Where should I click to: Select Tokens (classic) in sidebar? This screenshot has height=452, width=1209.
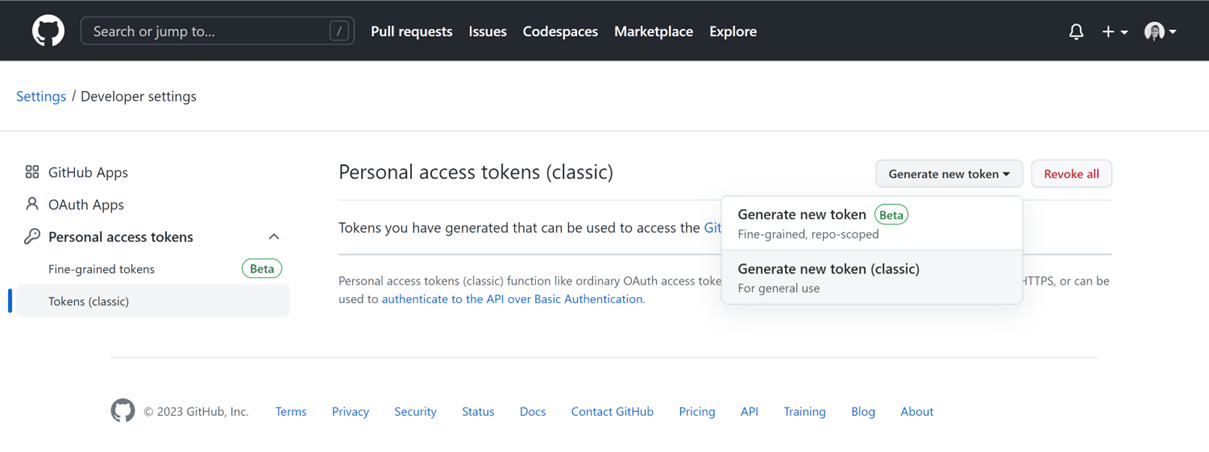153,301
